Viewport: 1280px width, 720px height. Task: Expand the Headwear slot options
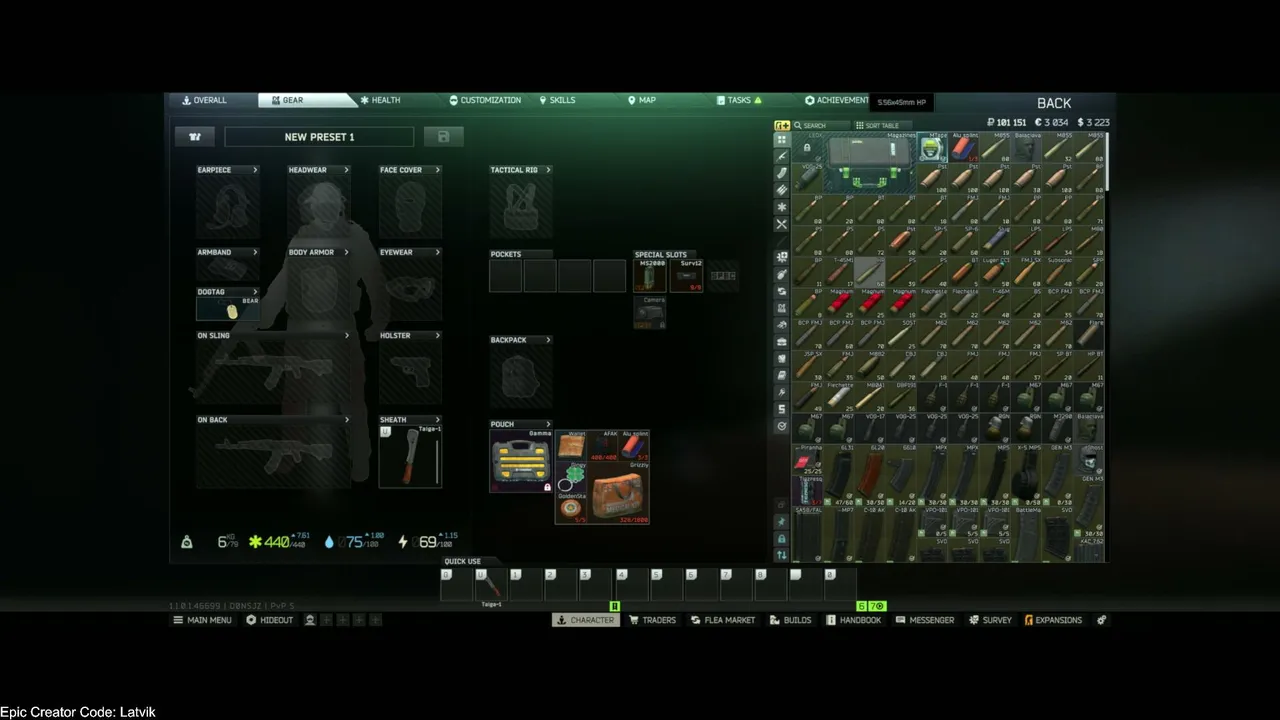pos(346,170)
